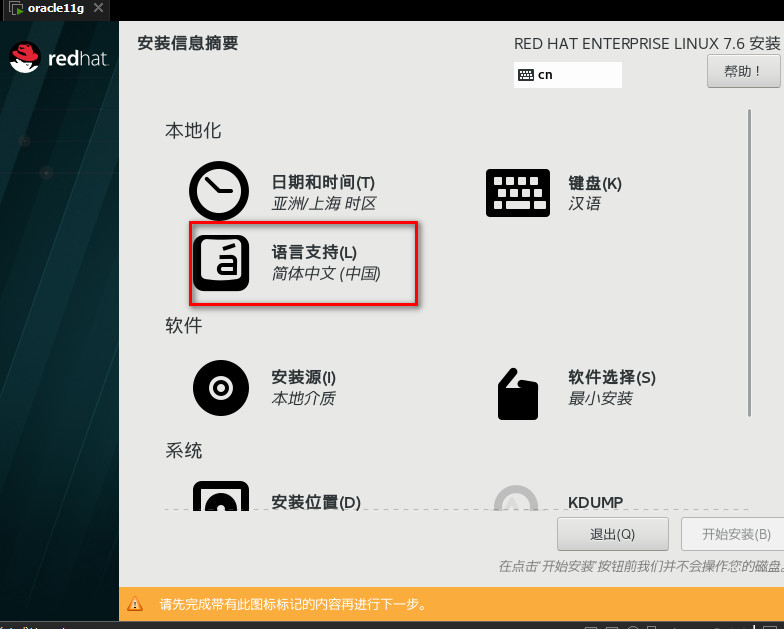Open 软件选择(S) 最小安装 entry
The width and height of the screenshot is (784, 629).
612,388
